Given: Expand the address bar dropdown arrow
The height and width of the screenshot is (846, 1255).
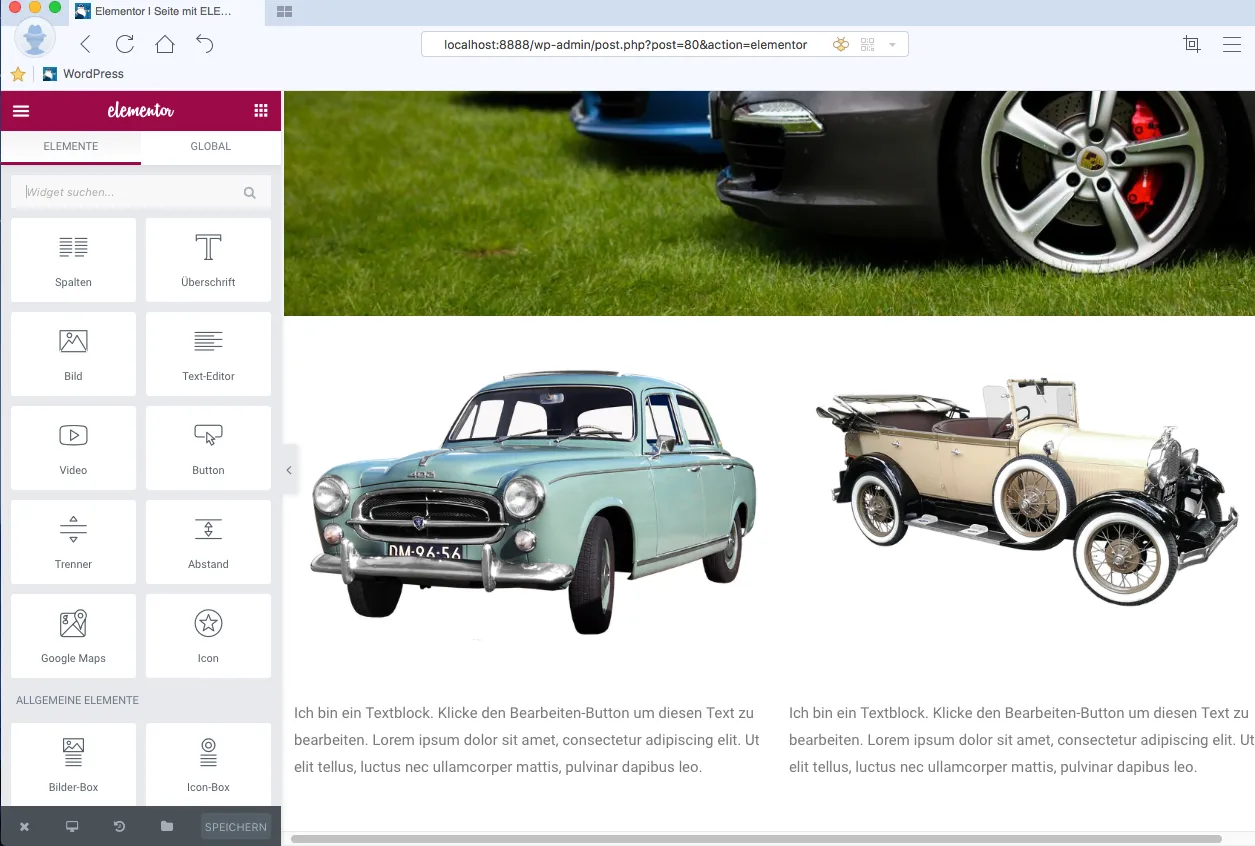Looking at the screenshot, I should (892, 45).
